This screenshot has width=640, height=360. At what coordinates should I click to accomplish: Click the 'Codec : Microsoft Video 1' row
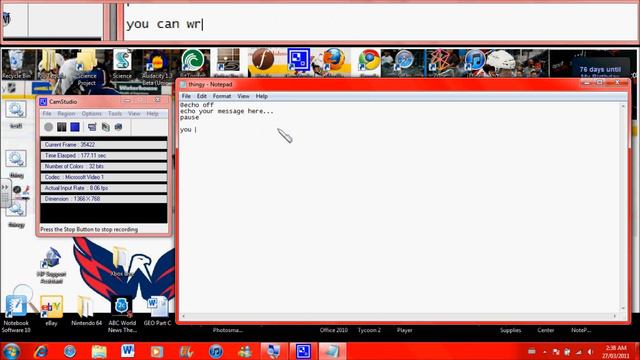pyautogui.click(x=104, y=177)
